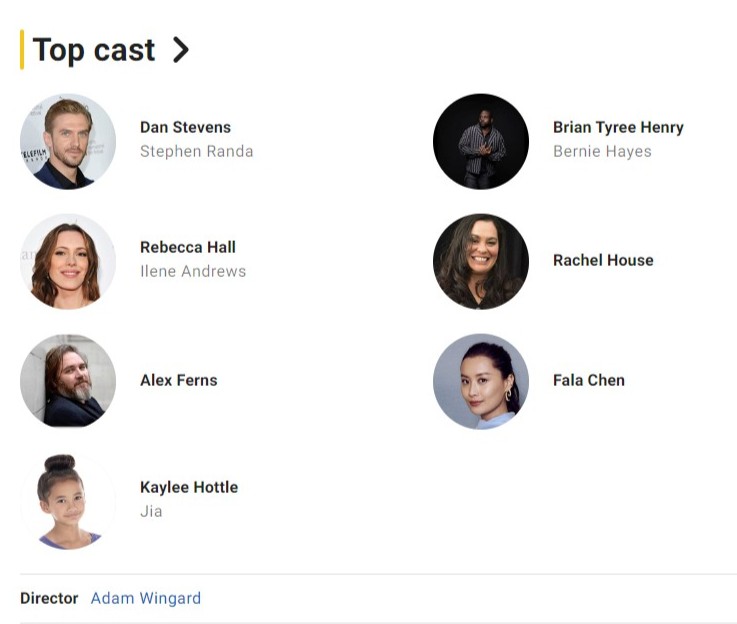The image size is (737, 624).
Task: Open the photo beside Alex Ferns' name
Action: (x=68, y=381)
